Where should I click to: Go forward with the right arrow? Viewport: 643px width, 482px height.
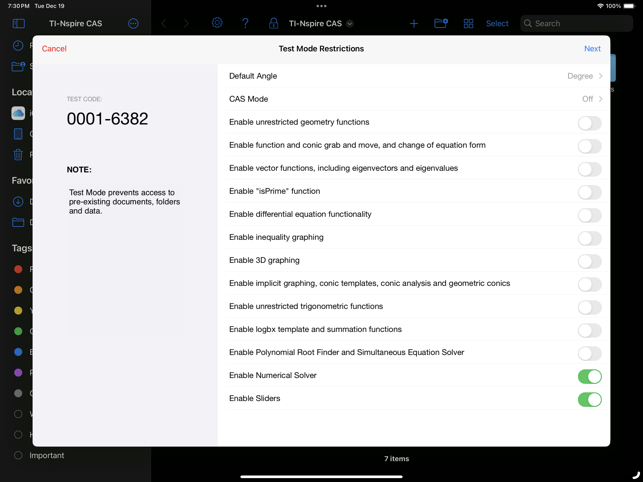[x=186, y=23]
